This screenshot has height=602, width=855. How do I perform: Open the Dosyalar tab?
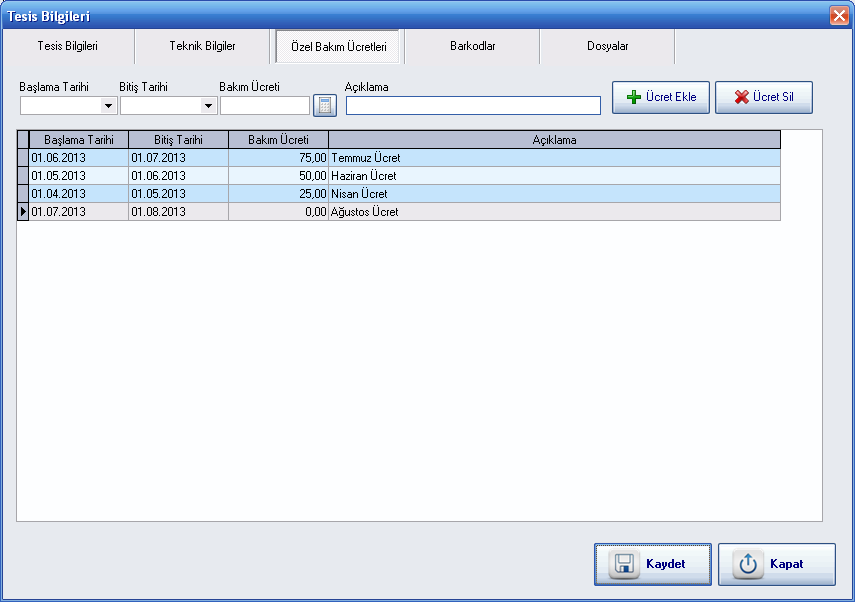607,46
